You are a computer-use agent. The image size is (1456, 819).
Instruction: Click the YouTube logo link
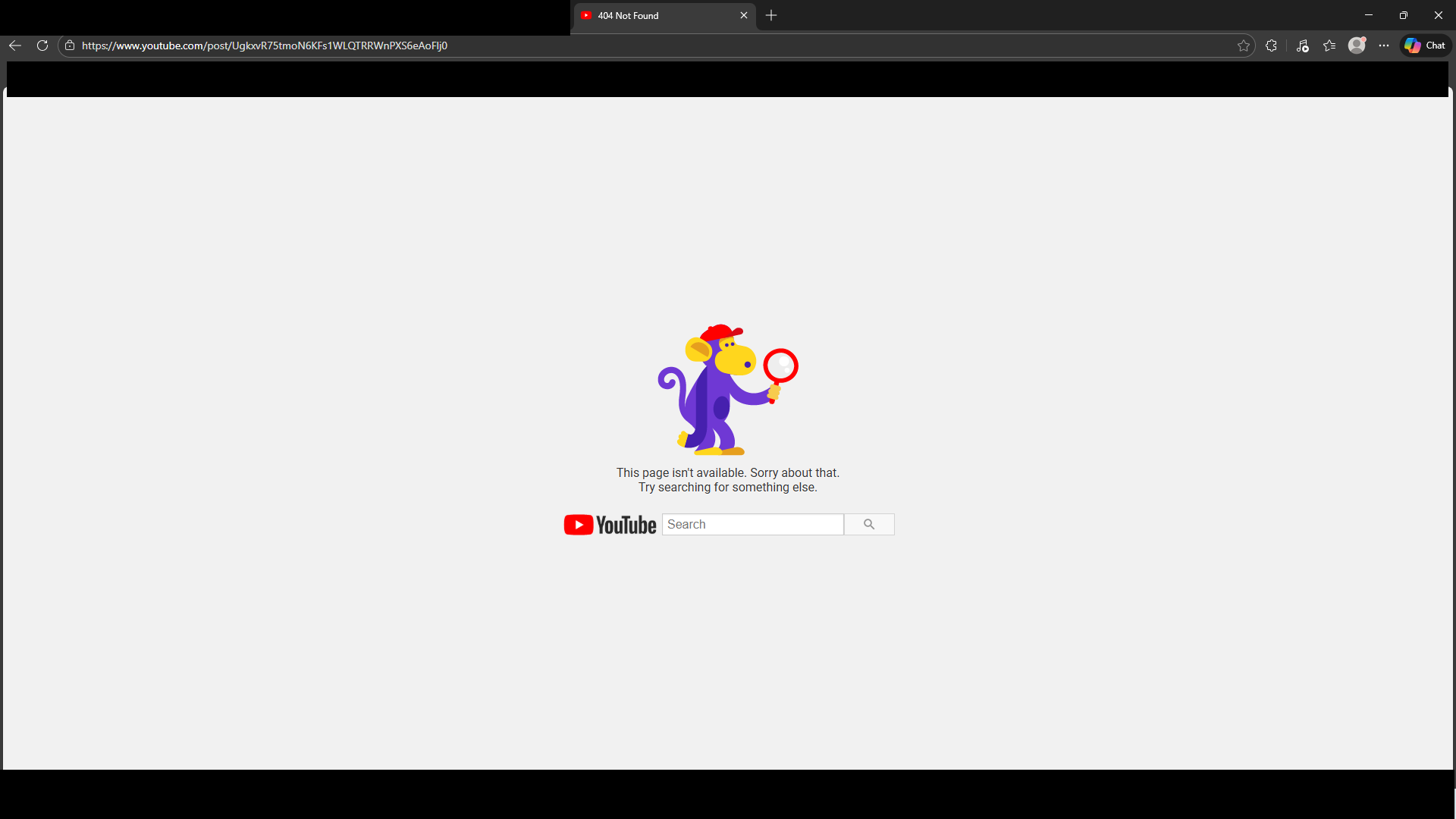tap(610, 525)
